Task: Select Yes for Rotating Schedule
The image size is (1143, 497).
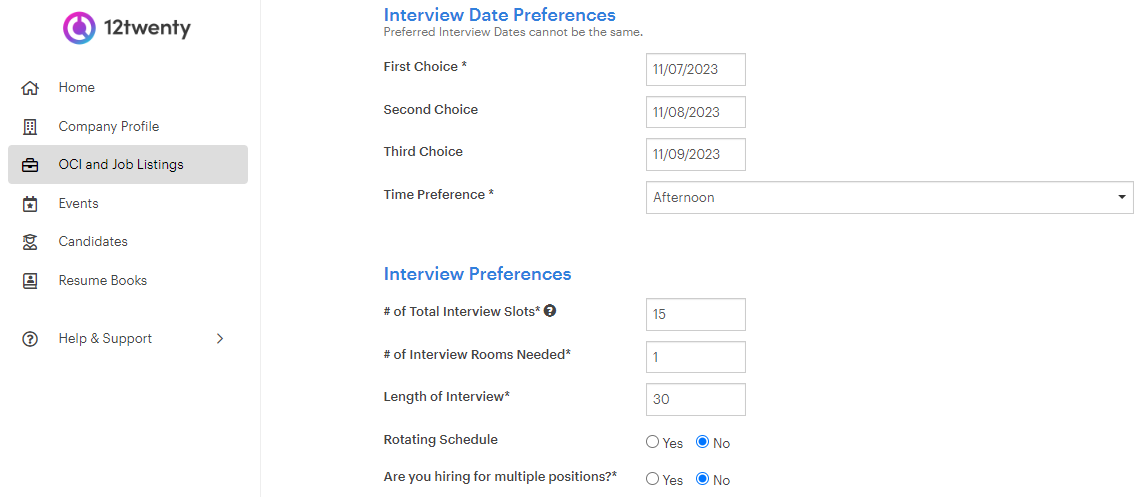Action: pyautogui.click(x=652, y=442)
